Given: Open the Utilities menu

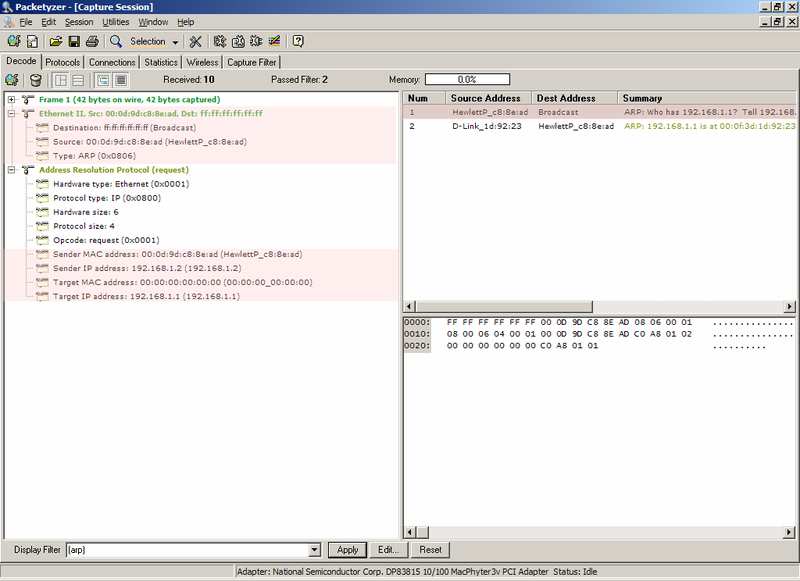Looking at the screenshot, I should (x=116, y=22).
